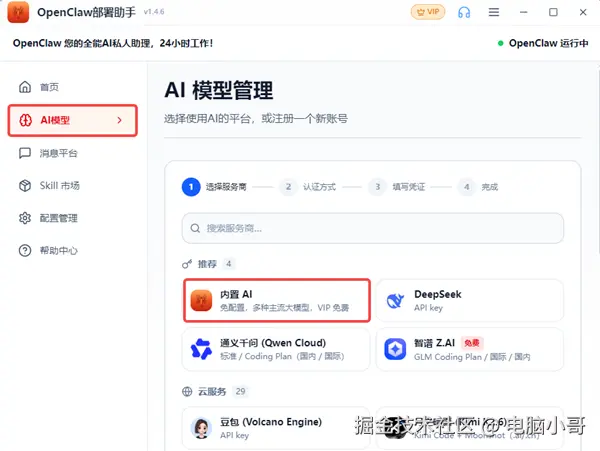Open 消息平台 in the sidebar
Screen dimensions: 600x451
coord(73,153)
